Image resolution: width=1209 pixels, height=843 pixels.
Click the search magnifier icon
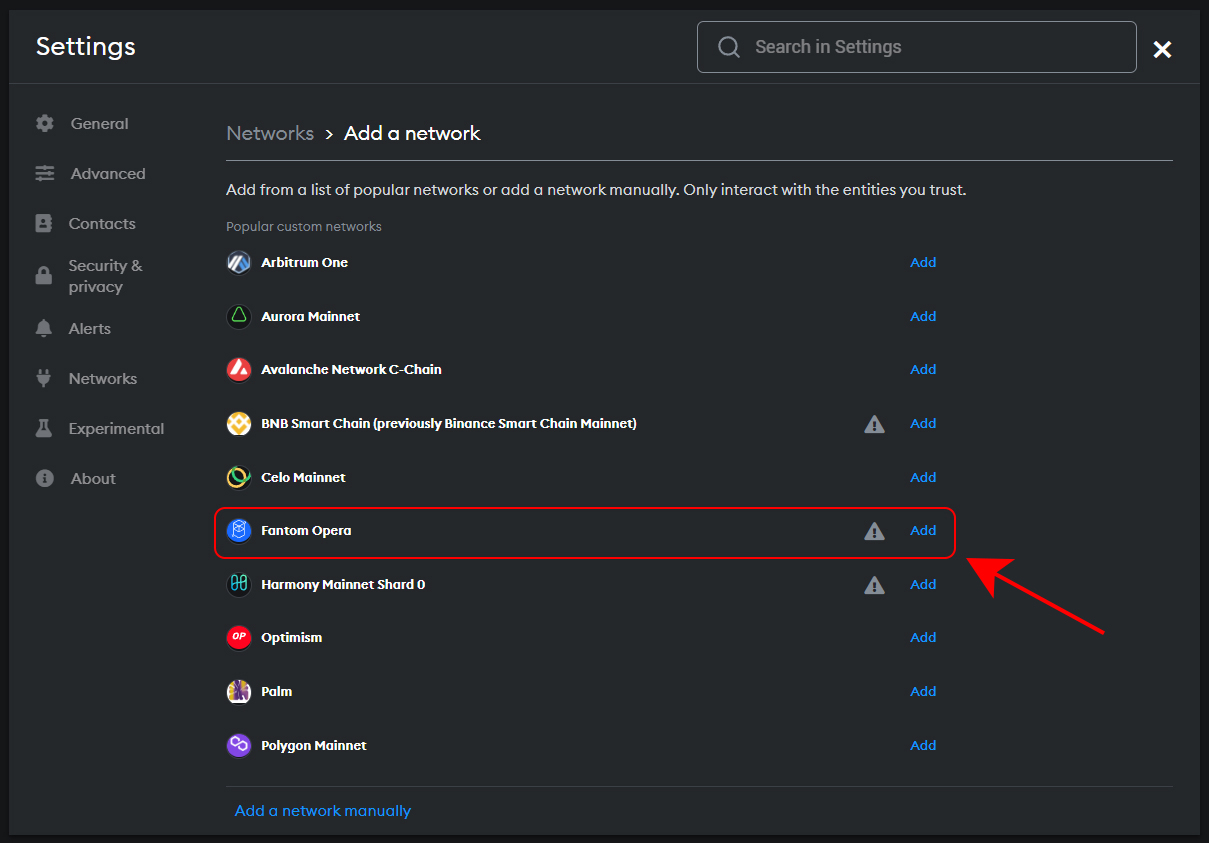729,47
